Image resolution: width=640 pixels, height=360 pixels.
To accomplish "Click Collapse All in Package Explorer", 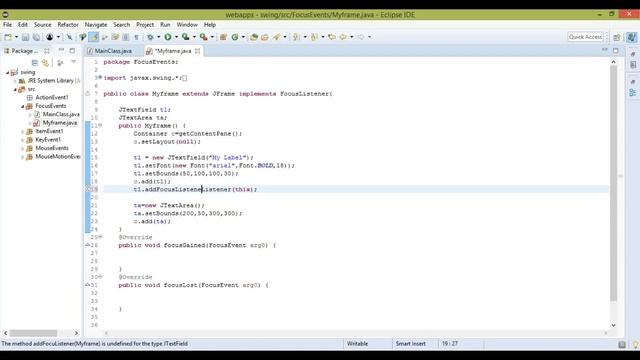I will coord(35,63).
